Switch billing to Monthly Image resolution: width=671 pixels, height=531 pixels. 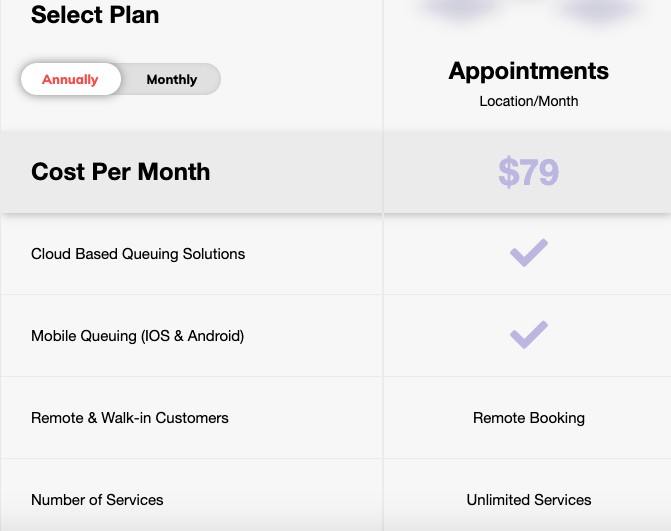(172, 79)
